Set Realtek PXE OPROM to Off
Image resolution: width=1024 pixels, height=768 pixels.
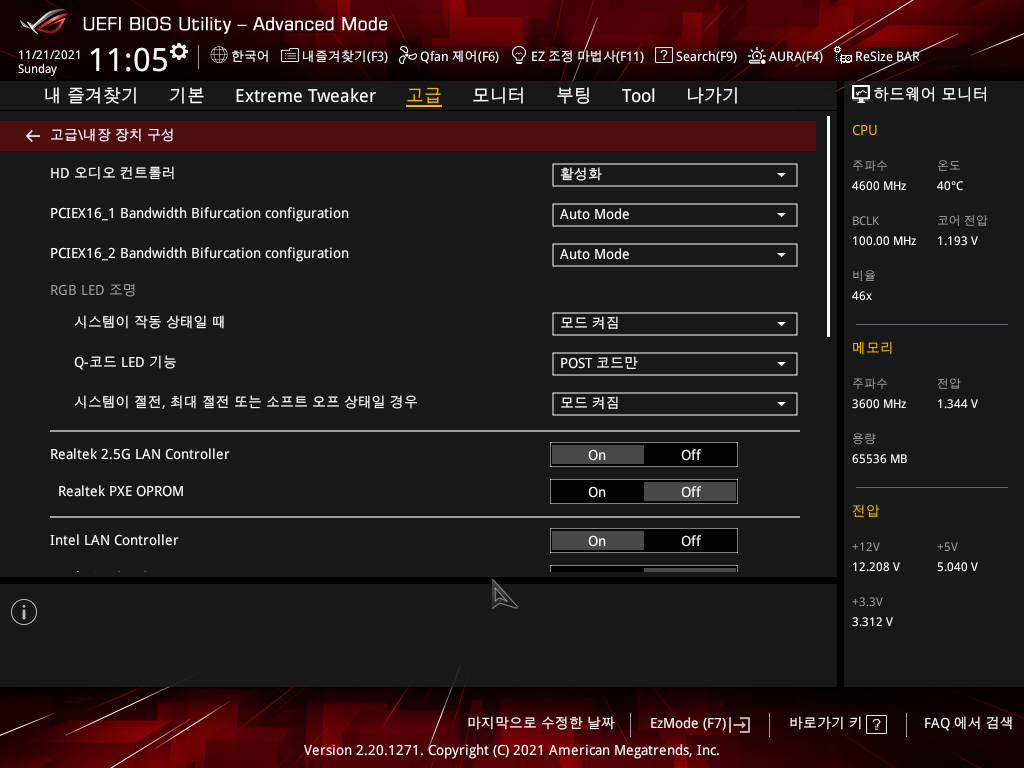coord(690,492)
